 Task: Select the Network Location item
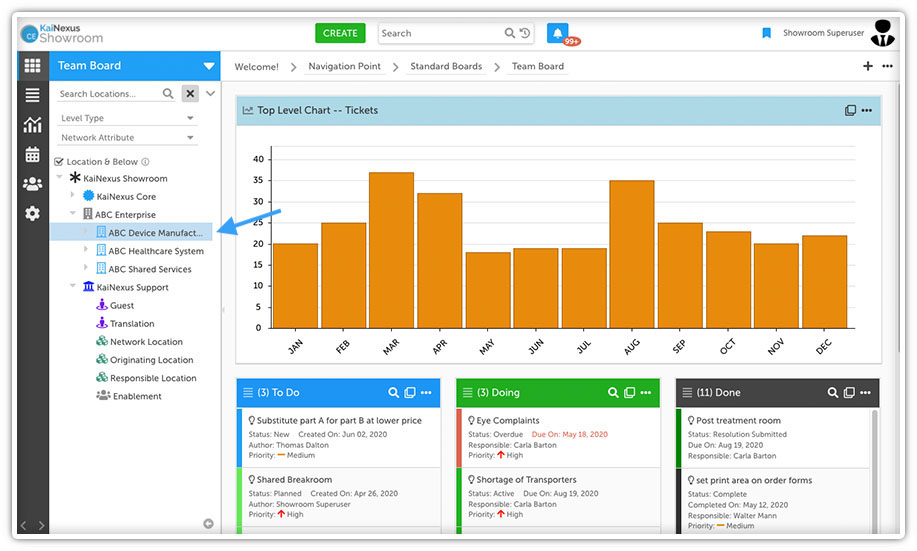(x=146, y=342)
